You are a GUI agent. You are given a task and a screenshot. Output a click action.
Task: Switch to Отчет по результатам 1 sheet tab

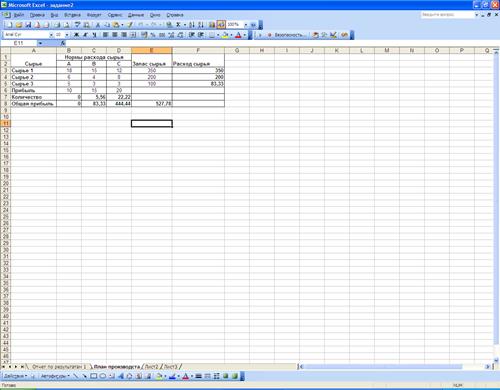tap(59, 367)
